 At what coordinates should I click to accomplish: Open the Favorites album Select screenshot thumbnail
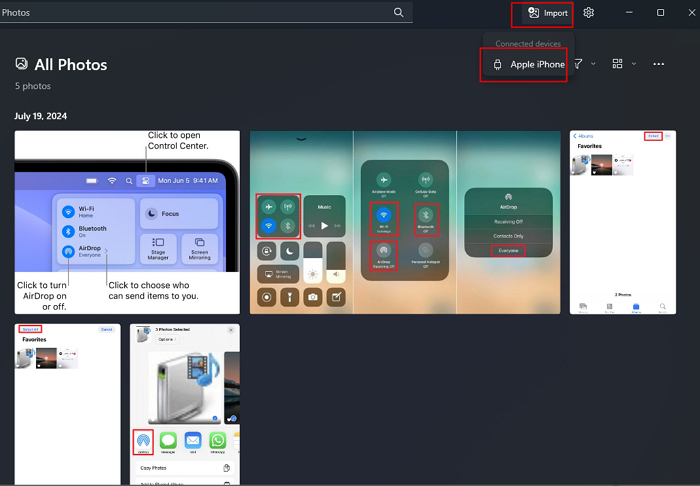coord(623,222)
